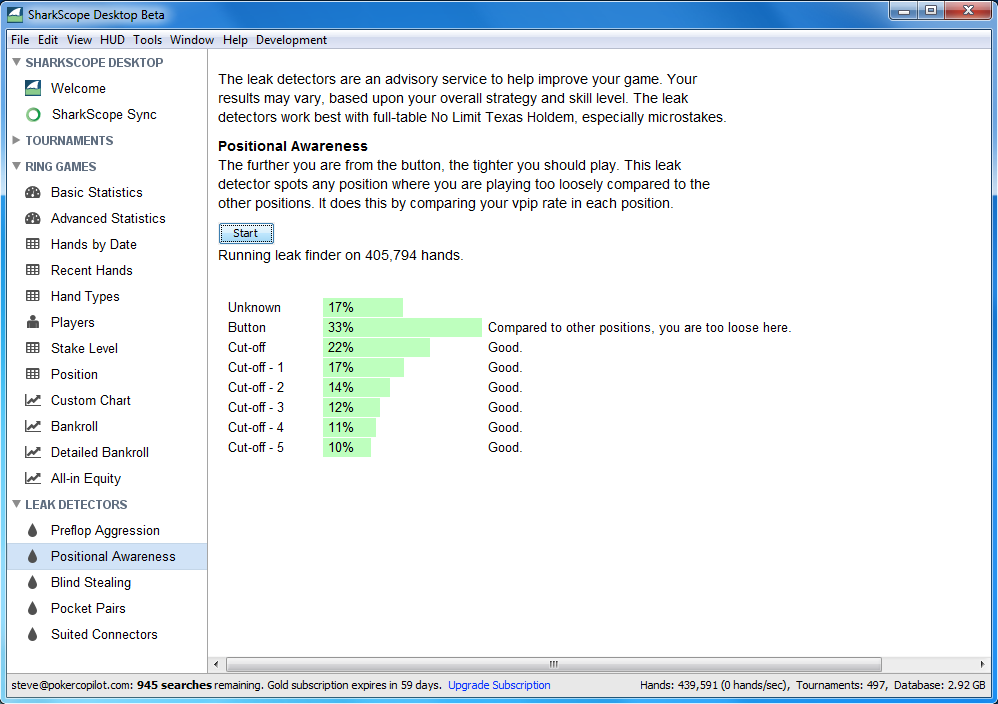Click the Cut-off - 3 12% bar
Viewport: 998px width, 704px height.
click(x=351, y=407)
